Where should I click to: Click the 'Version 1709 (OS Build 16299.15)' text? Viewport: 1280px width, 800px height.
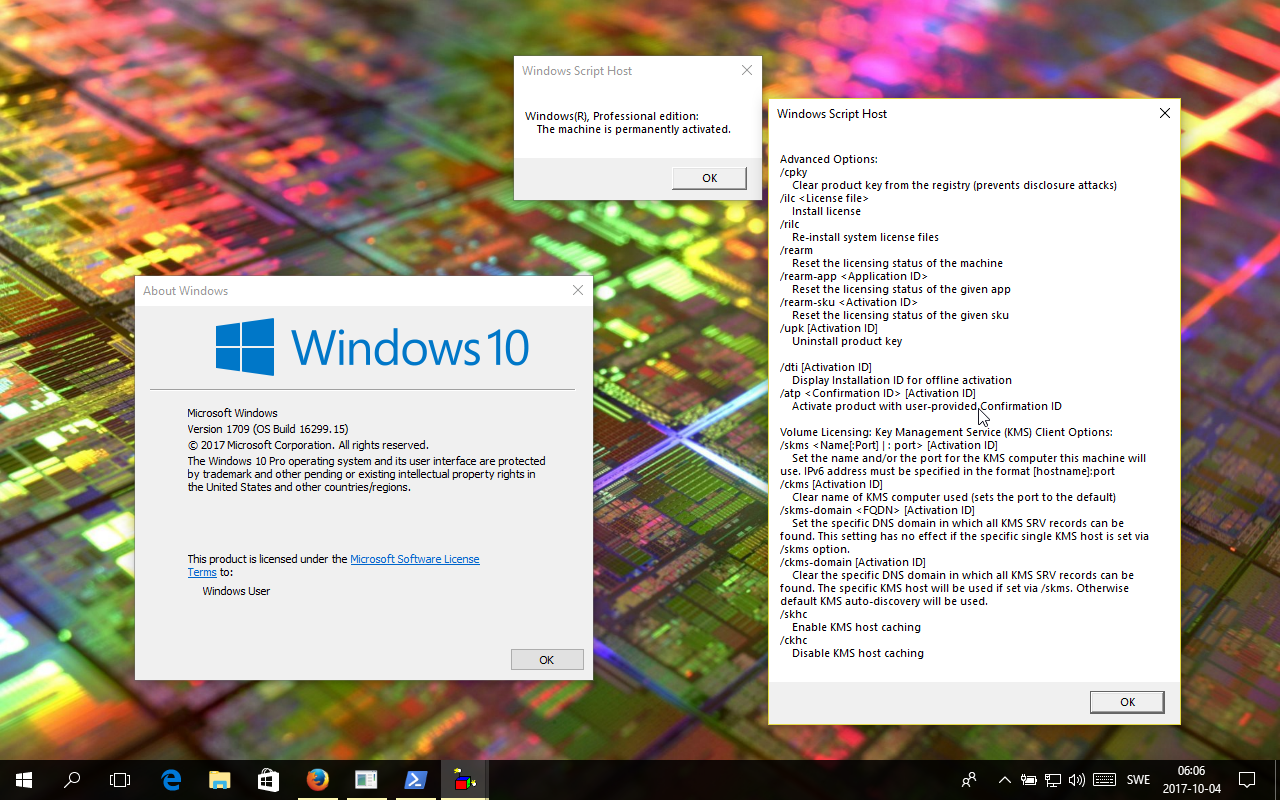pyautogui.click(x=267, y=429)
